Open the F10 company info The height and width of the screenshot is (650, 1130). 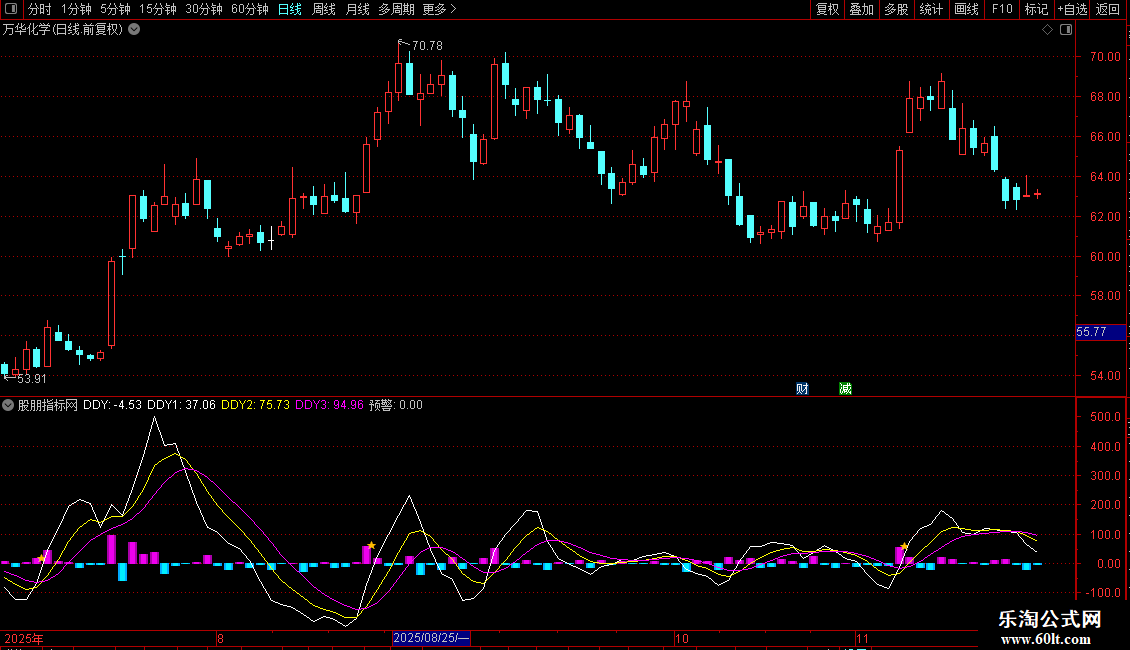(1002, 9)
